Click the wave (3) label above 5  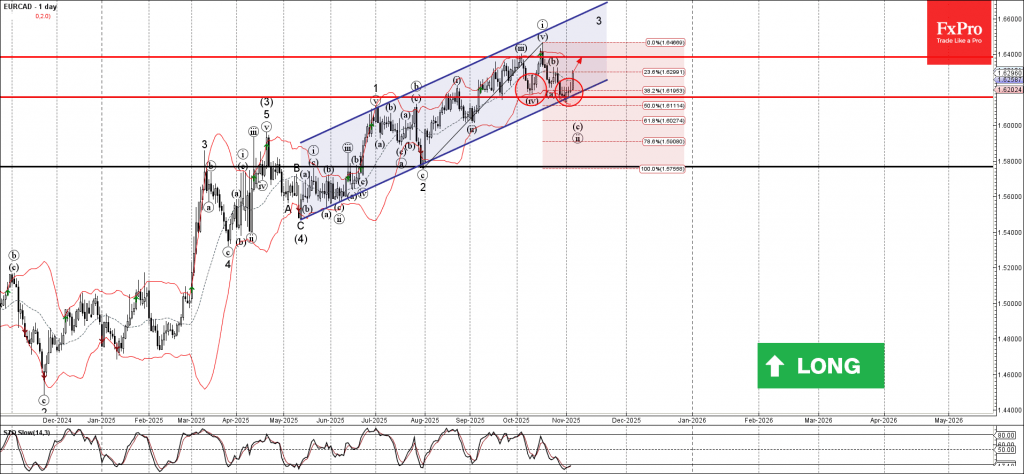pyautogui.click(x=267, y=102)
